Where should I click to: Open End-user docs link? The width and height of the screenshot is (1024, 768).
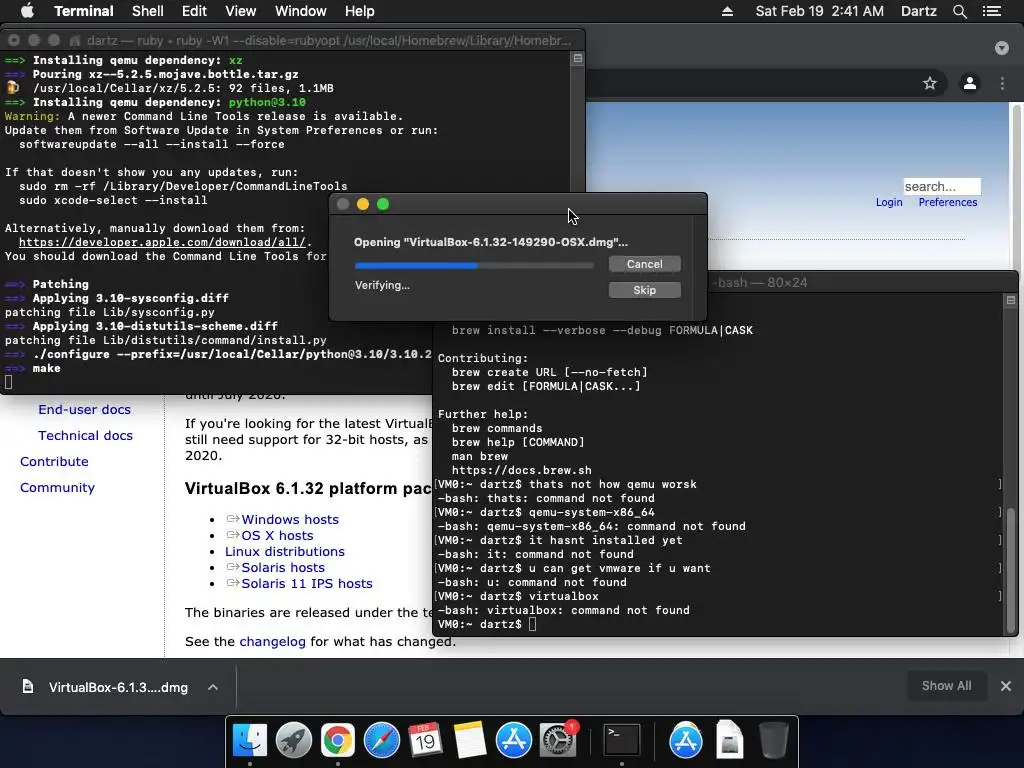[84, 409]
